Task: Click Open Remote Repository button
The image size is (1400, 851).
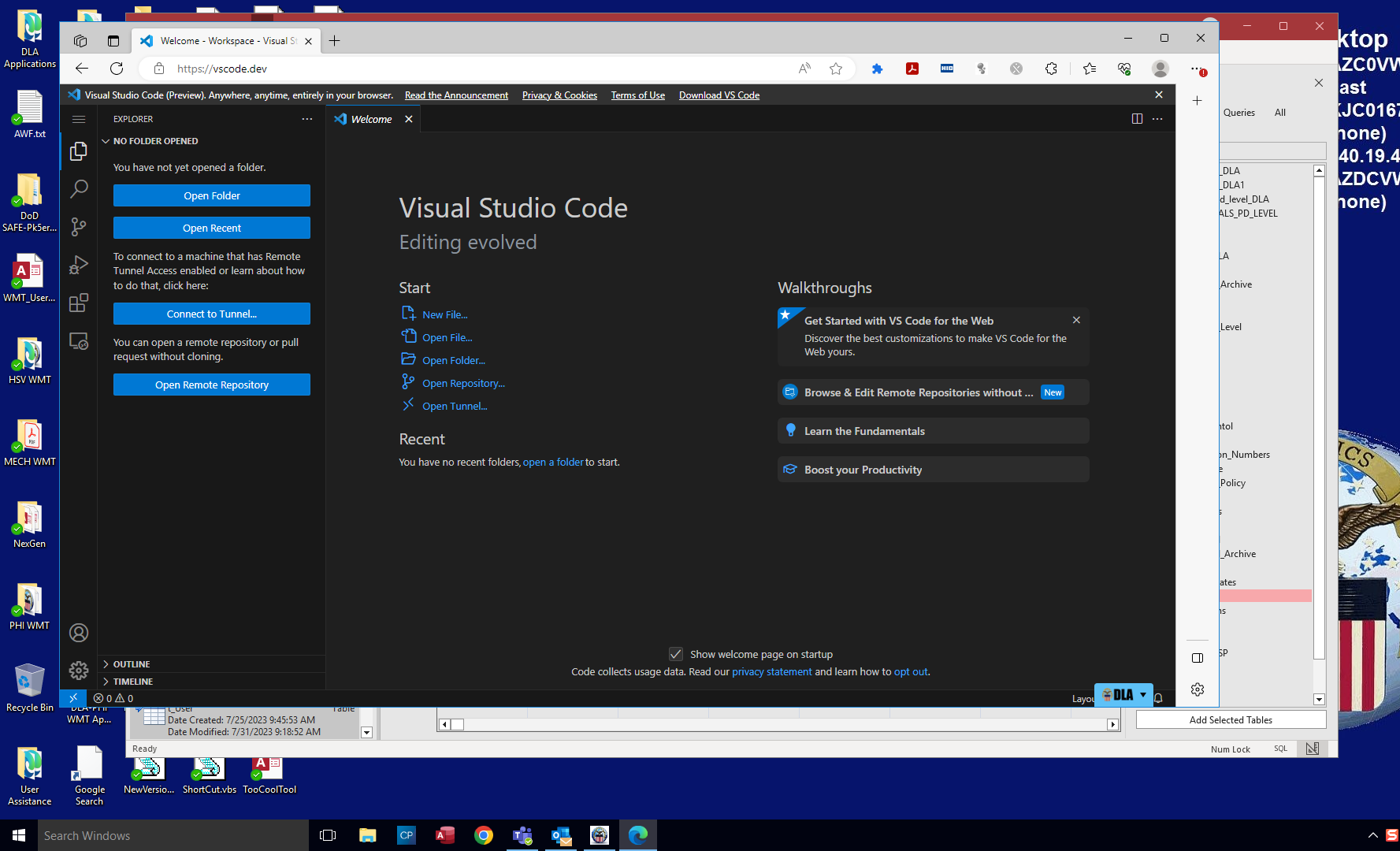Action: click(x=212, y=385)
